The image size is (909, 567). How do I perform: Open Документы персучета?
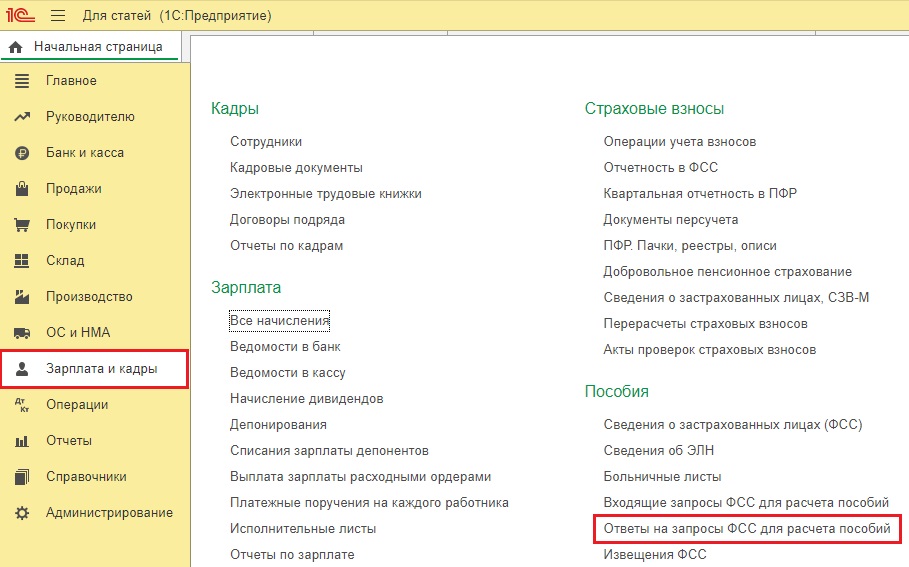coord(671,220)
